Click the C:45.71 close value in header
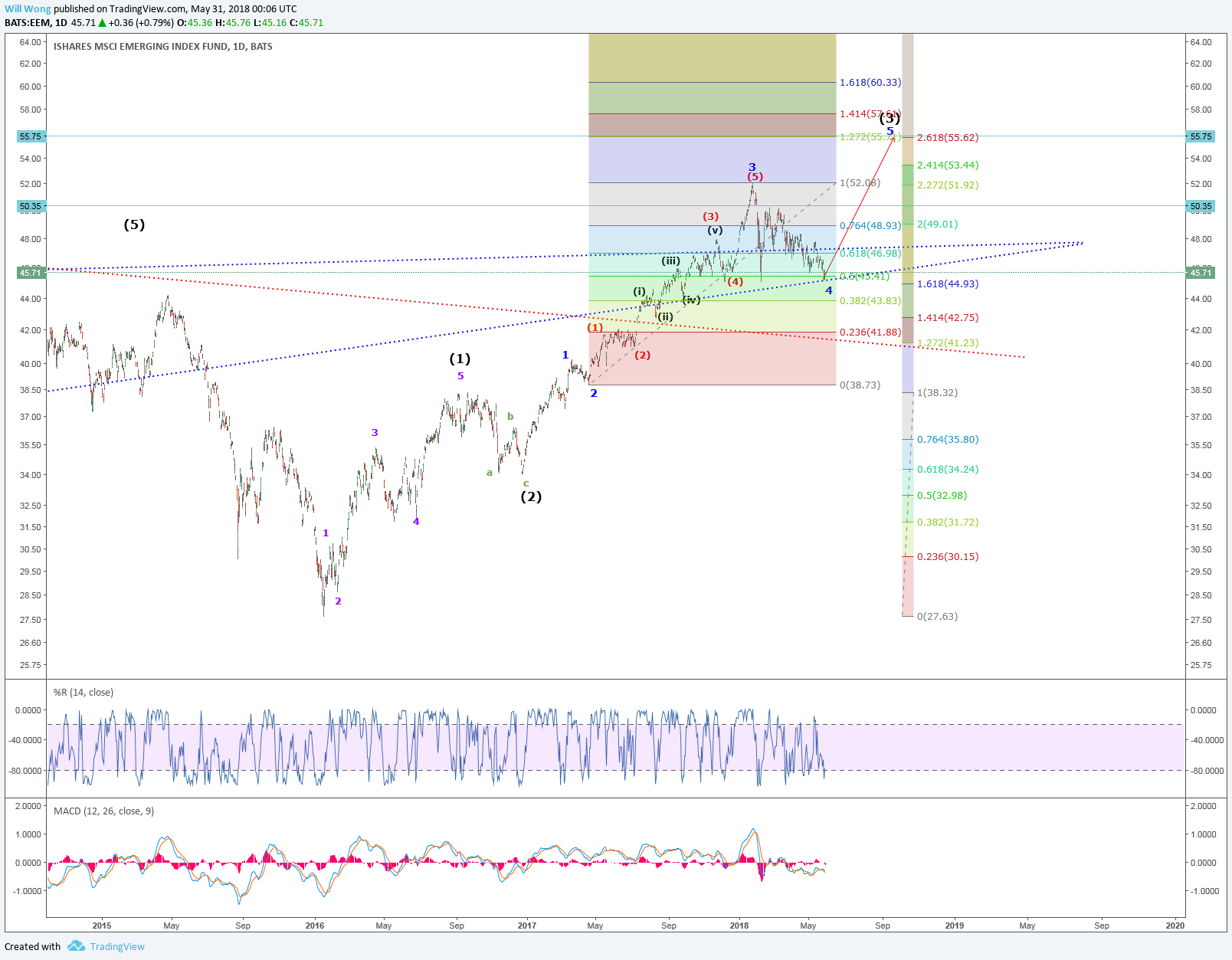This screenshot has width=1232, height=960. tap(306, 23)
